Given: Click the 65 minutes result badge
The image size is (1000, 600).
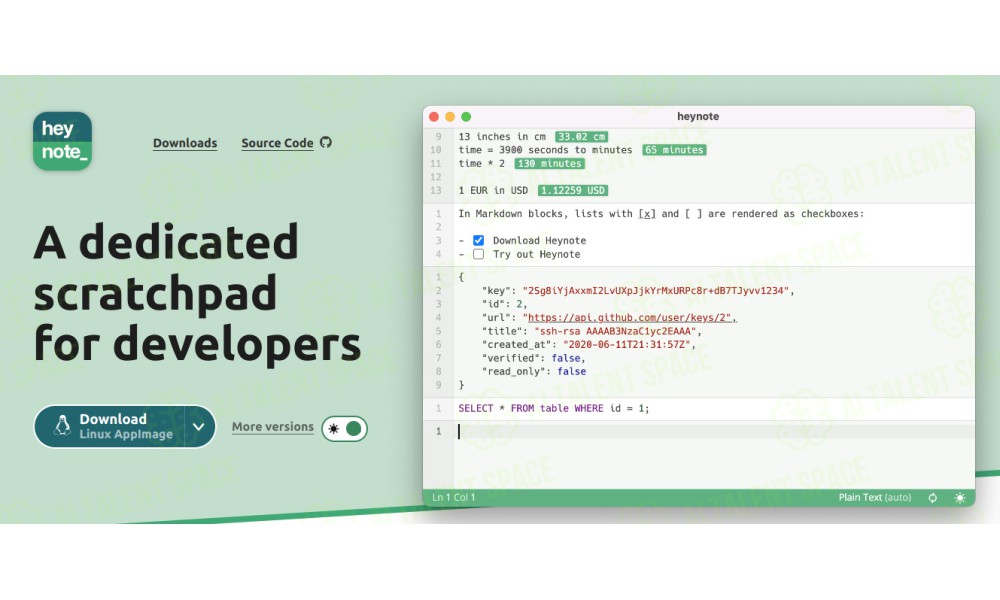Looking at the screenshot, I should tap(674, 150).
